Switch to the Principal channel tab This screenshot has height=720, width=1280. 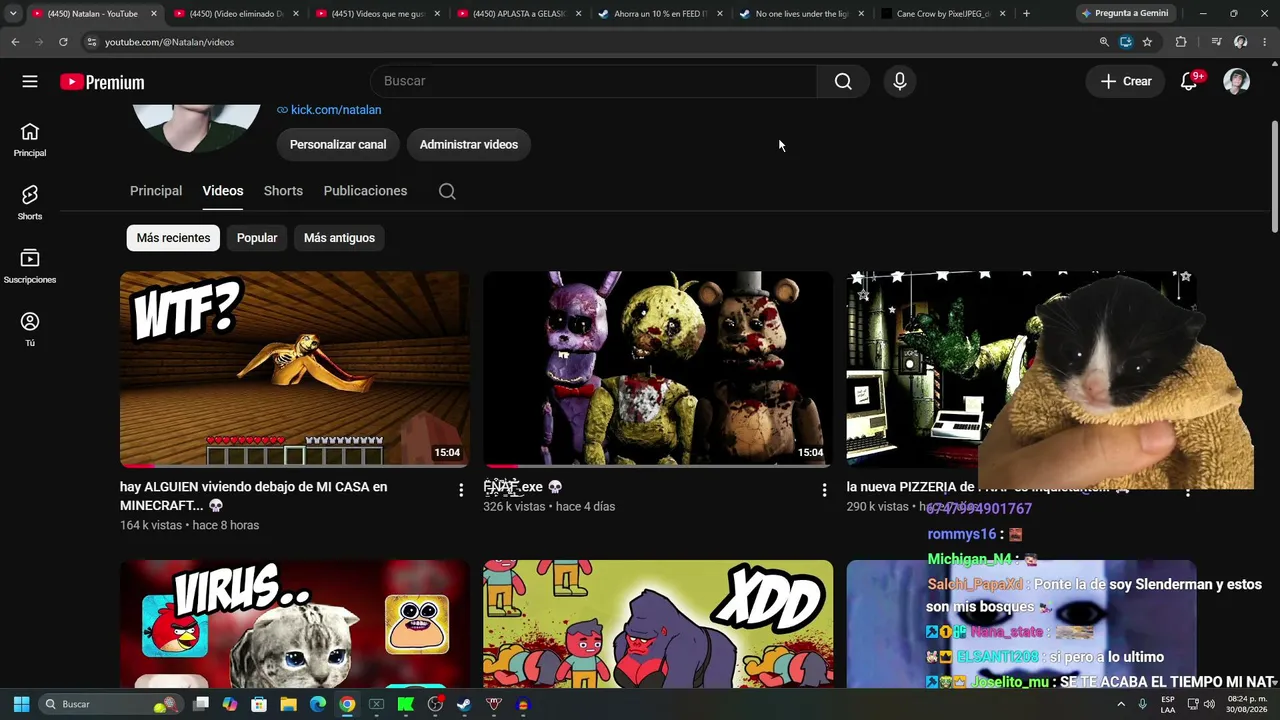[156, 191]
